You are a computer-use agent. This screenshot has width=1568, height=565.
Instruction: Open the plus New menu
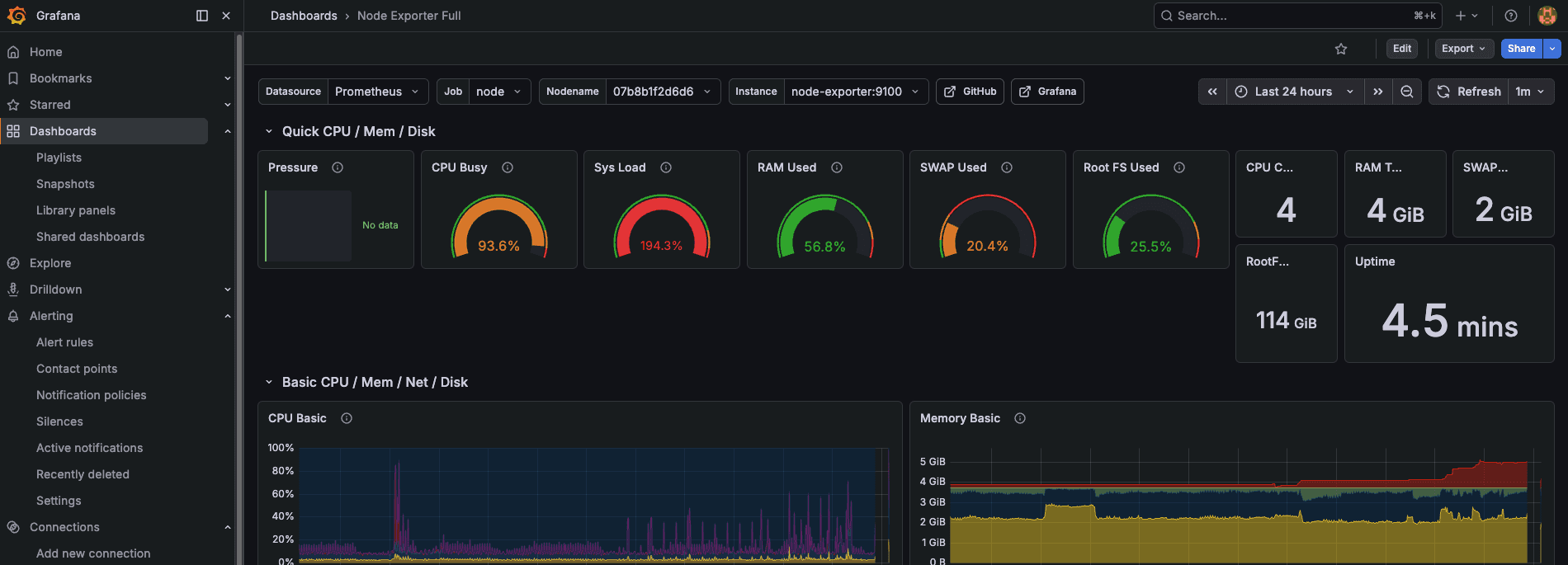(x=1466, y=16)
